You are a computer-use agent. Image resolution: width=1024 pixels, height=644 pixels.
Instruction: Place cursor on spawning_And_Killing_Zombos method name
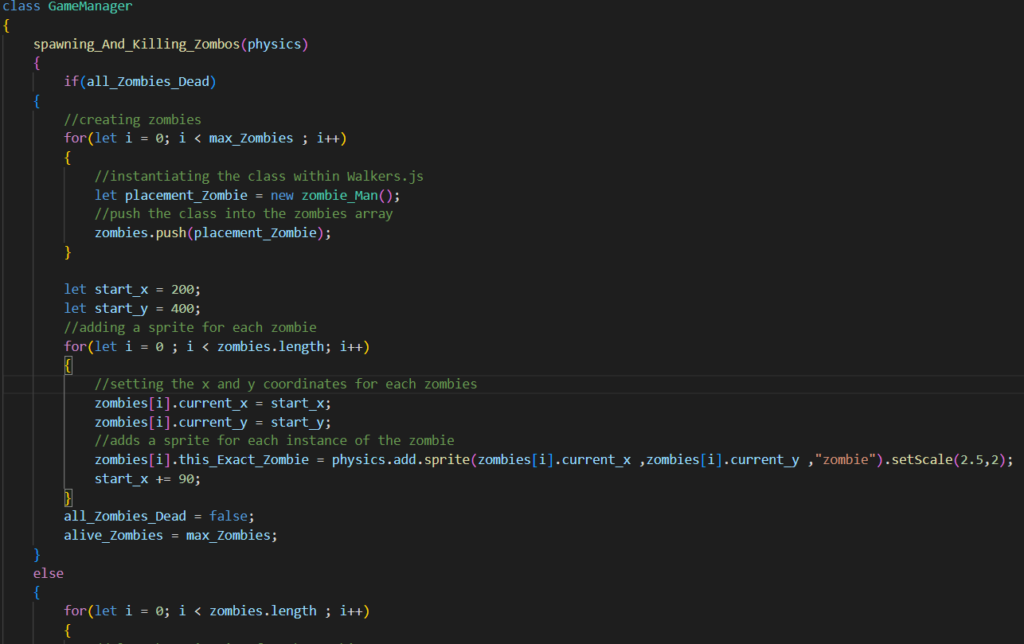tap(136, 44)
